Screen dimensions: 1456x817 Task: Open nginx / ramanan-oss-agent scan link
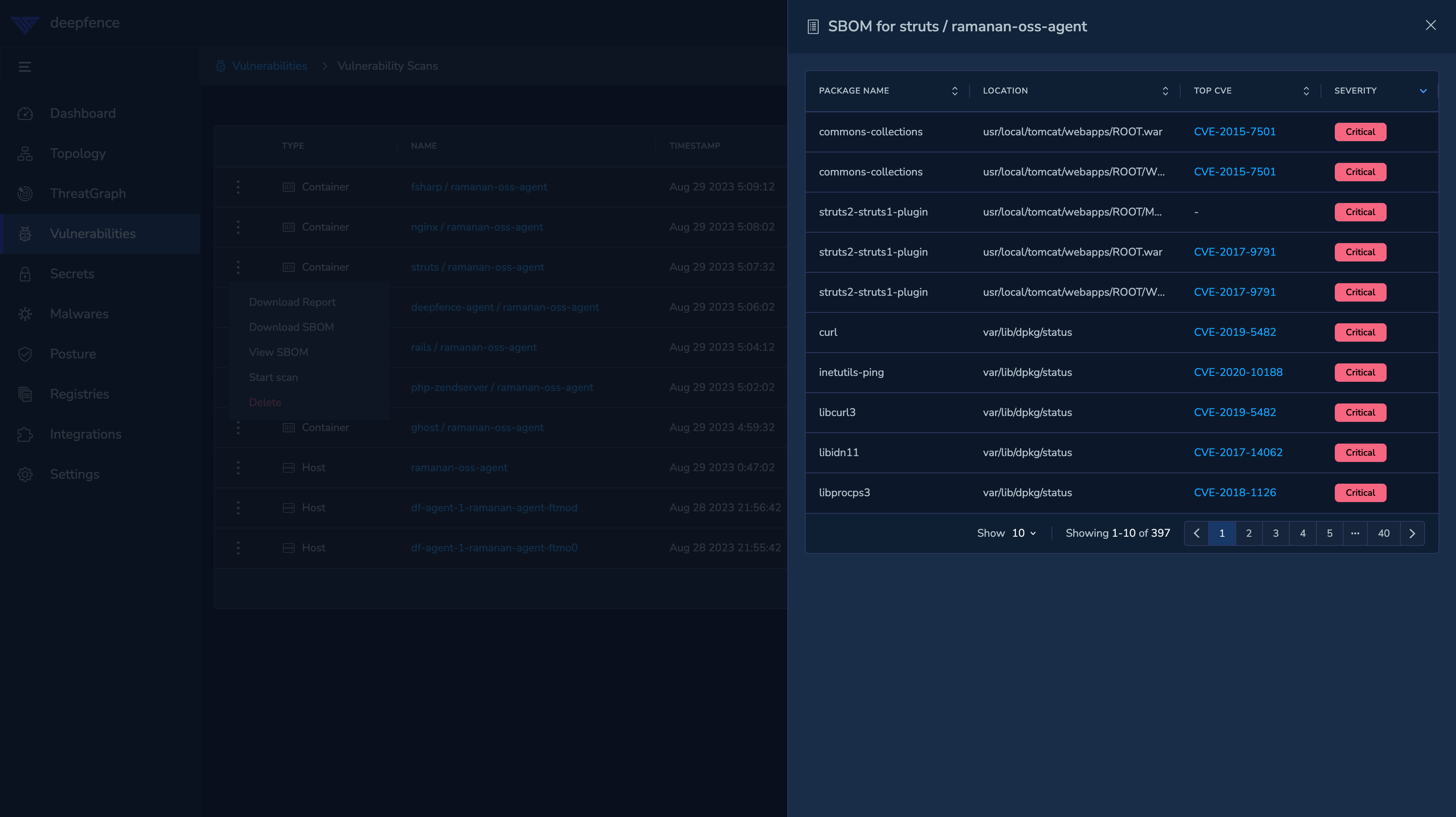coord(476,226)
